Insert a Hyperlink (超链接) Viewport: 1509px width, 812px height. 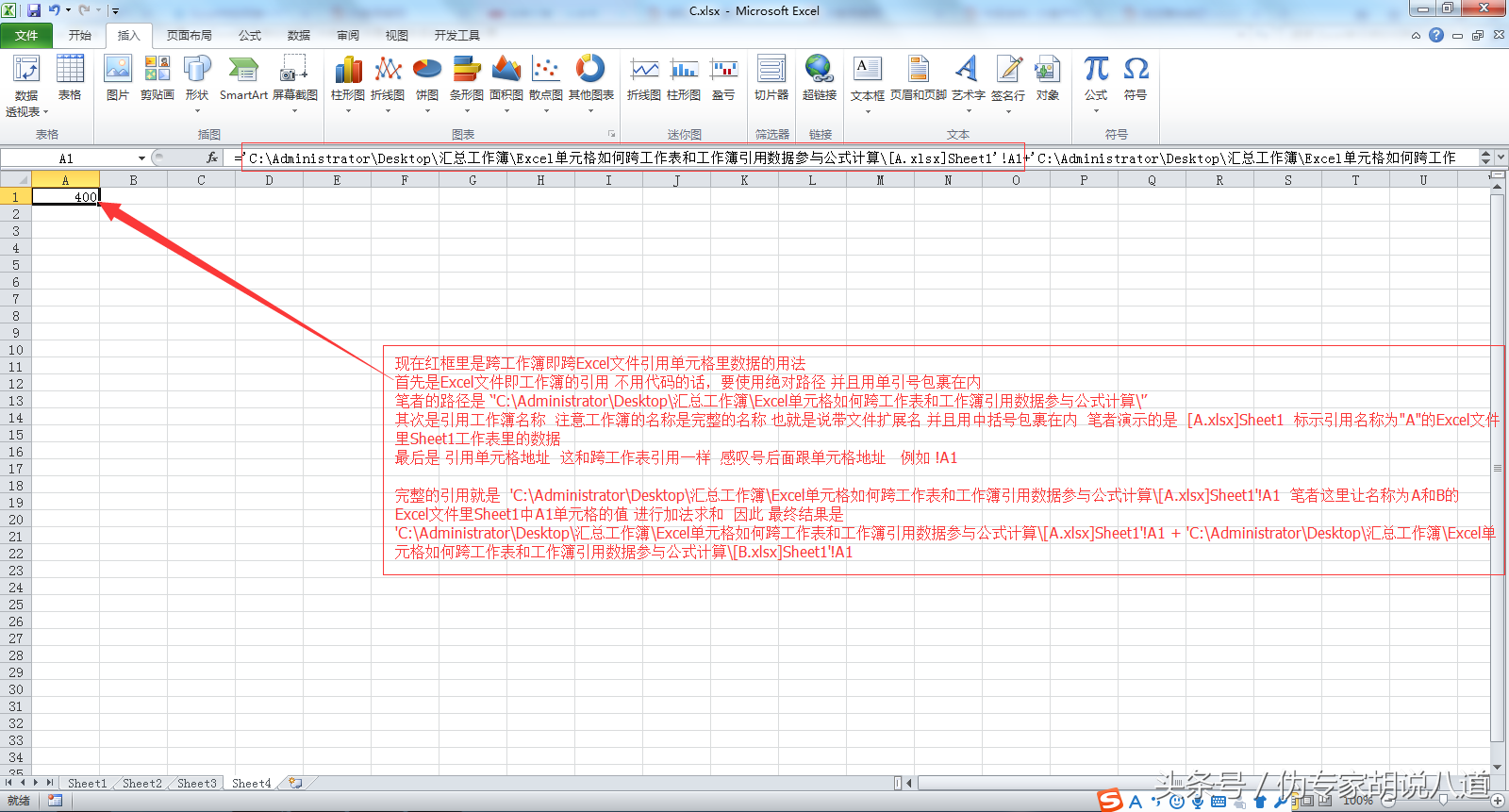[x=820, y=78]
